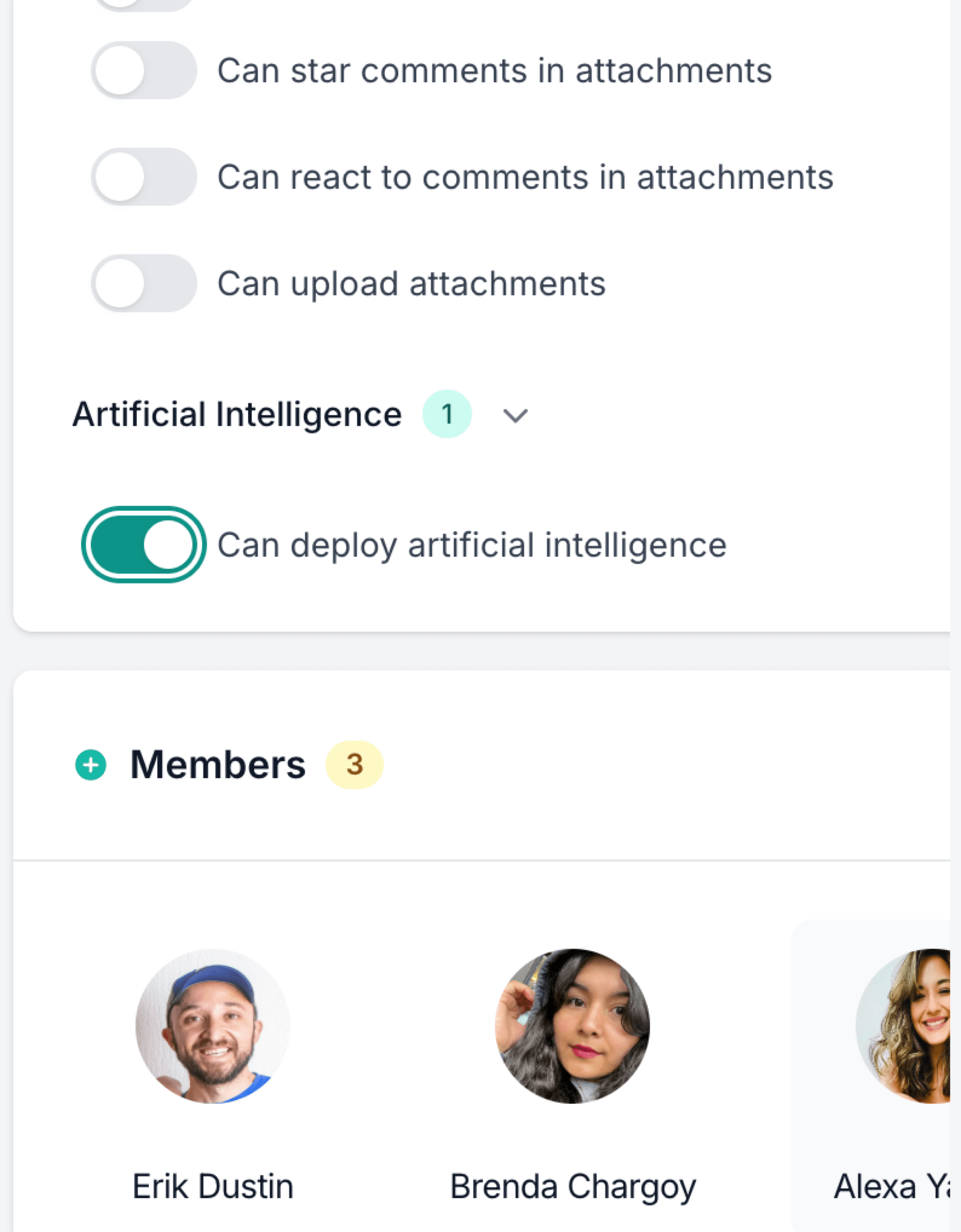
Task: Click the Members heading
Action: coord(218,765)
